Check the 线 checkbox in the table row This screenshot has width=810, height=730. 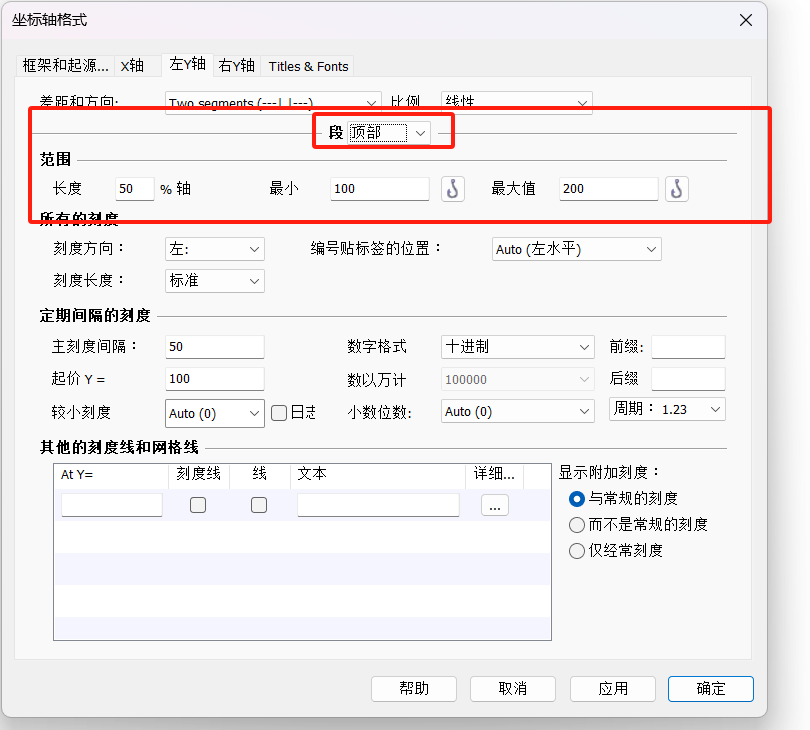(259, 505)
